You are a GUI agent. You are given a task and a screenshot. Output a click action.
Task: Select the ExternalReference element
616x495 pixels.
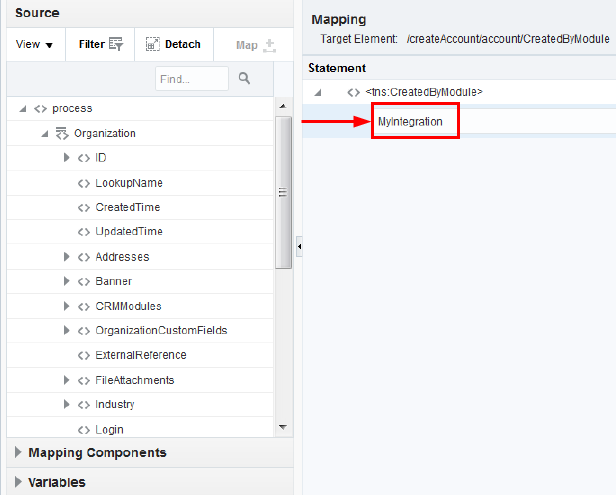click(x=140, y=355)
